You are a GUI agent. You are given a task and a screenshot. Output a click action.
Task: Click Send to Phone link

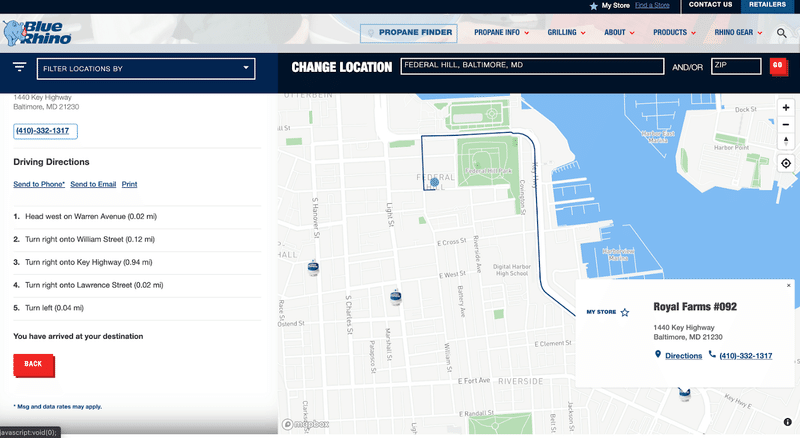pyautogui.click(x=39, y=184)
